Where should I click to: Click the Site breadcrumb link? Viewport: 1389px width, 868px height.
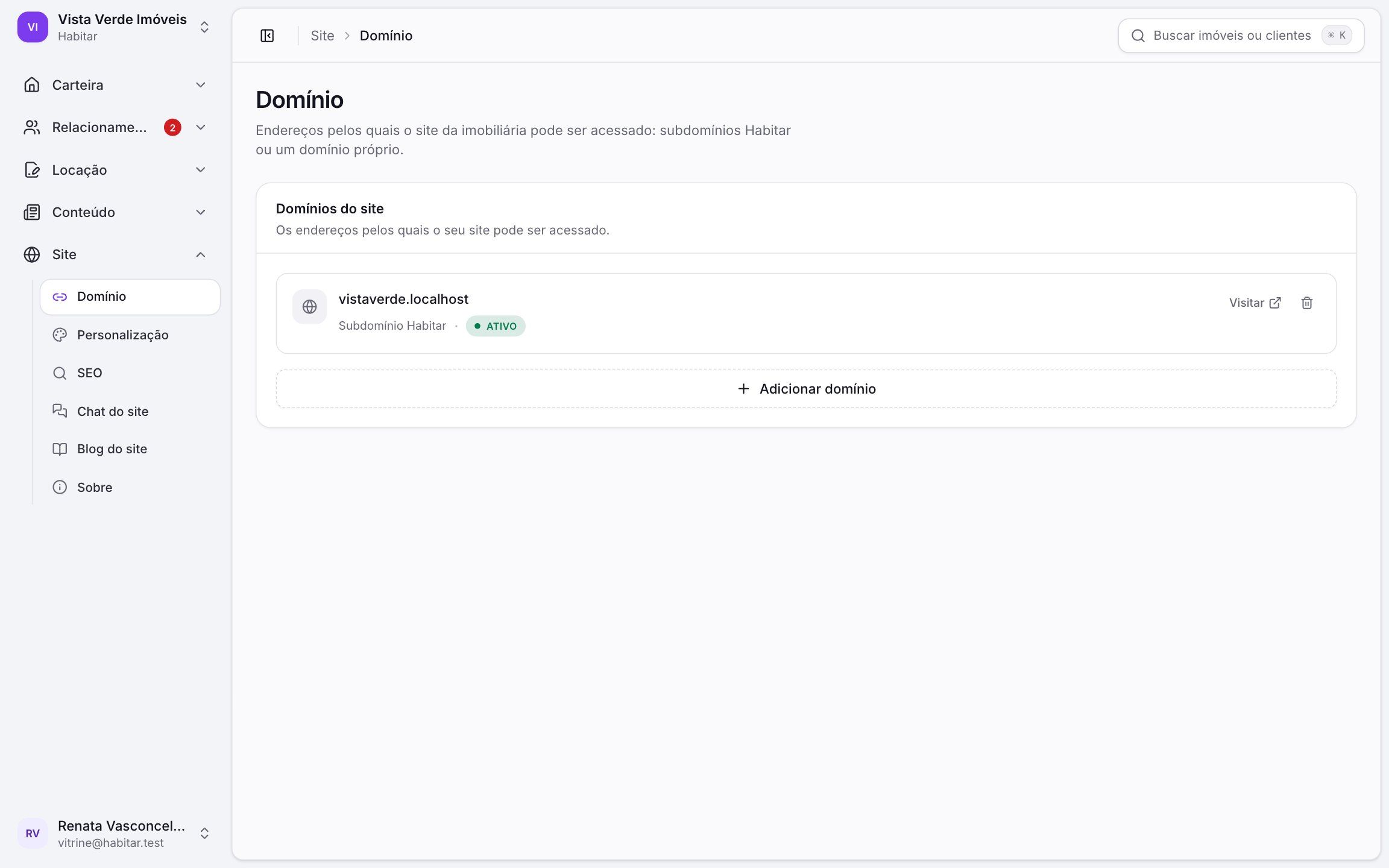coord(323,36)
